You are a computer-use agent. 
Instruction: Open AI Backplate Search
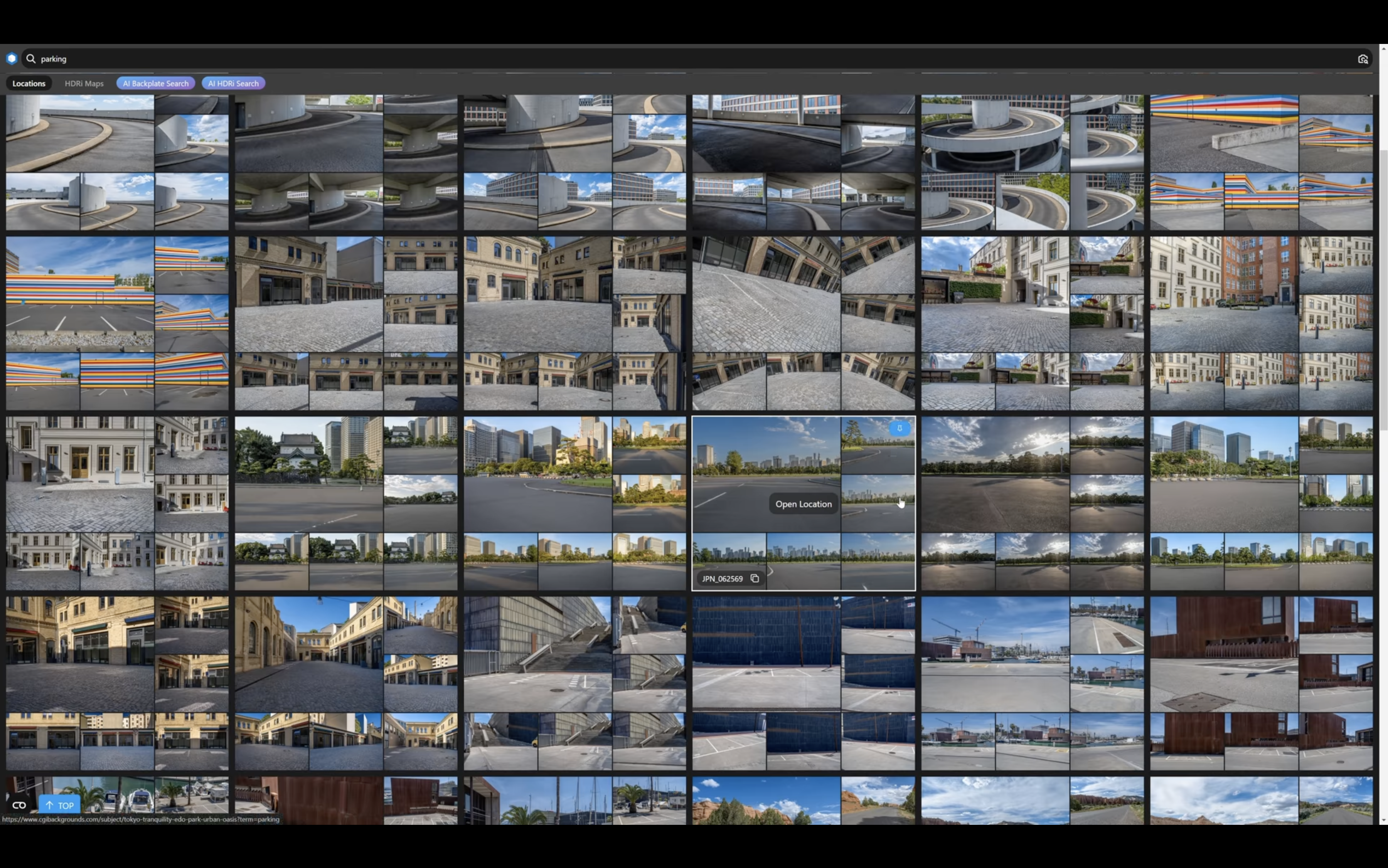(x=156, y=83)
